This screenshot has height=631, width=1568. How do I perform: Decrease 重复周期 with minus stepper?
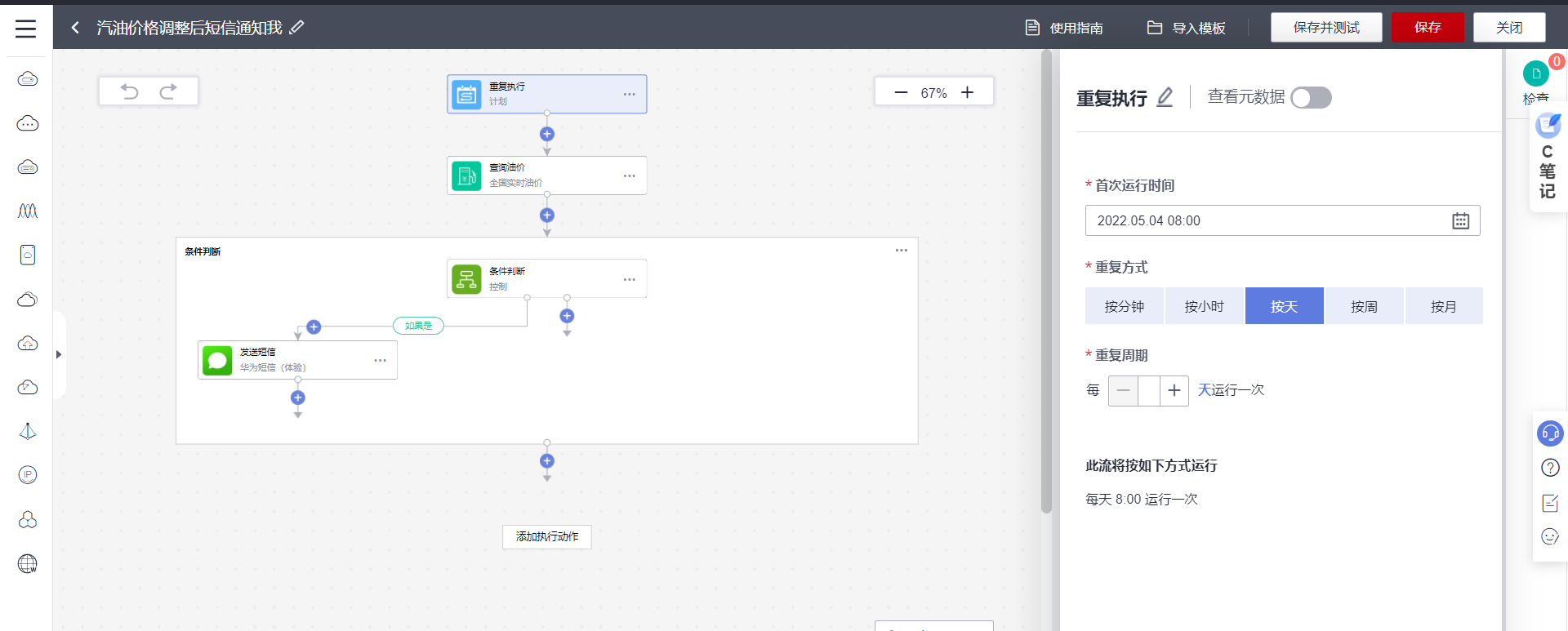point(1123,390)
